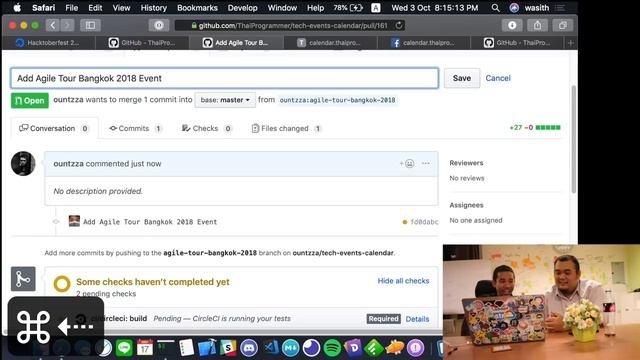Click the yellow pending status dot by fd0dabc

[x=404, y=222]
